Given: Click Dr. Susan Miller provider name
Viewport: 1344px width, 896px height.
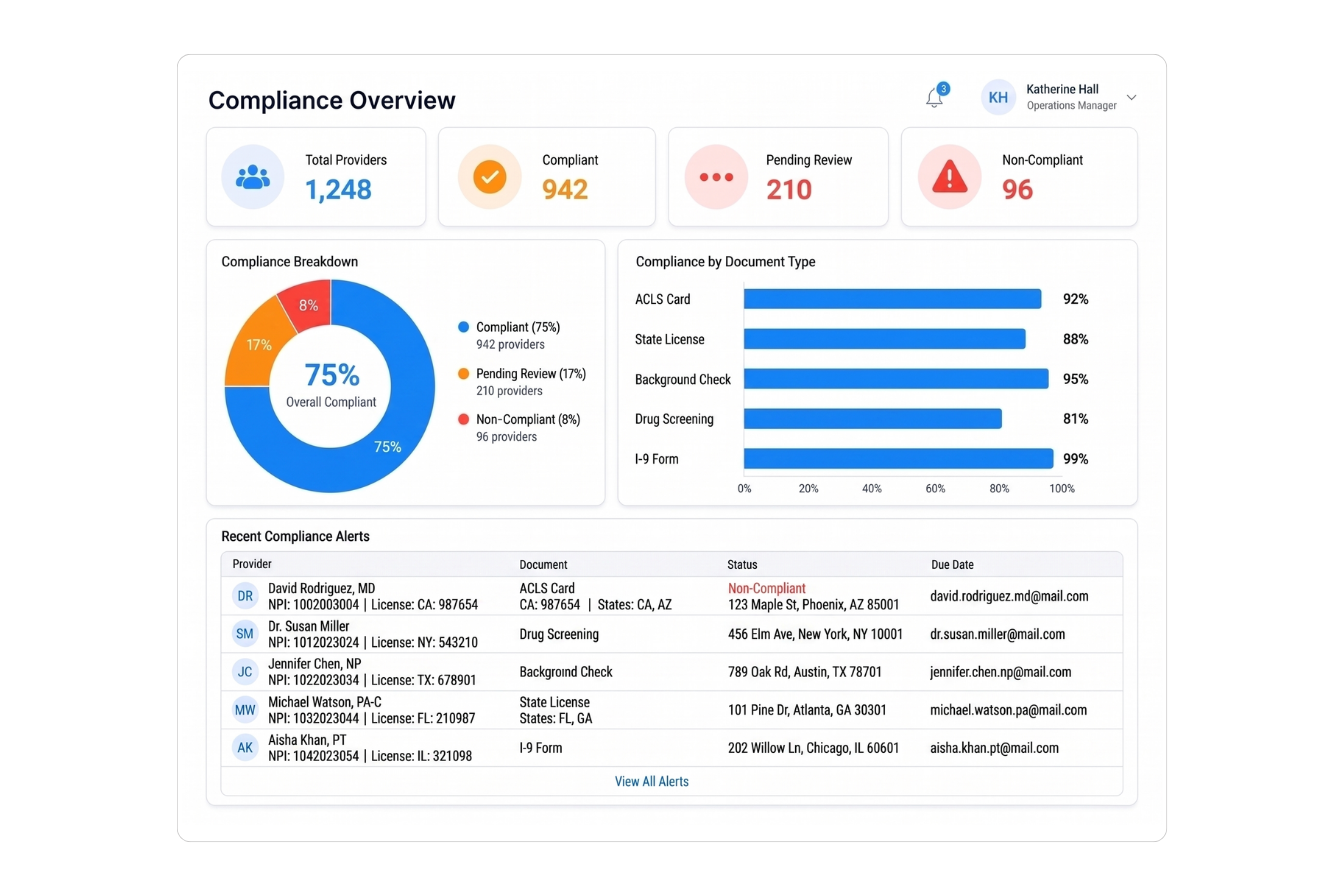Looking at the screenshot, I should (x=309, y=626).
